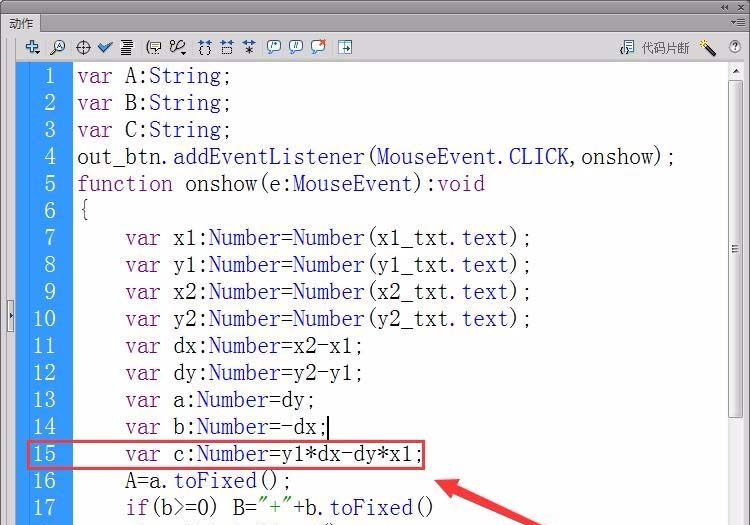750x525 pixels.
Task: Click line number 1 in gutter
Action: point(50,76)
